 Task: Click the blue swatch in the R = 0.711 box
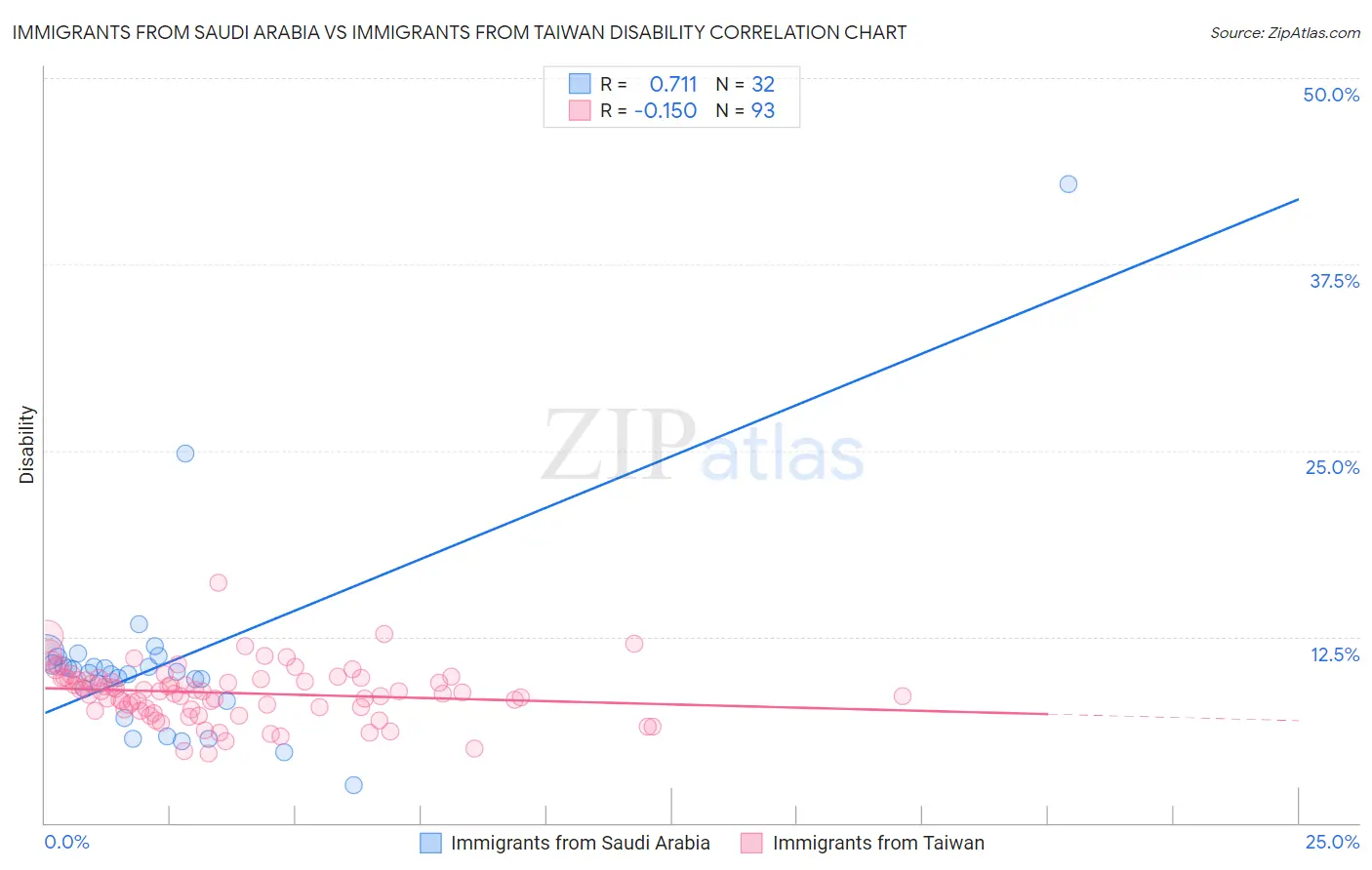(580, 84)
